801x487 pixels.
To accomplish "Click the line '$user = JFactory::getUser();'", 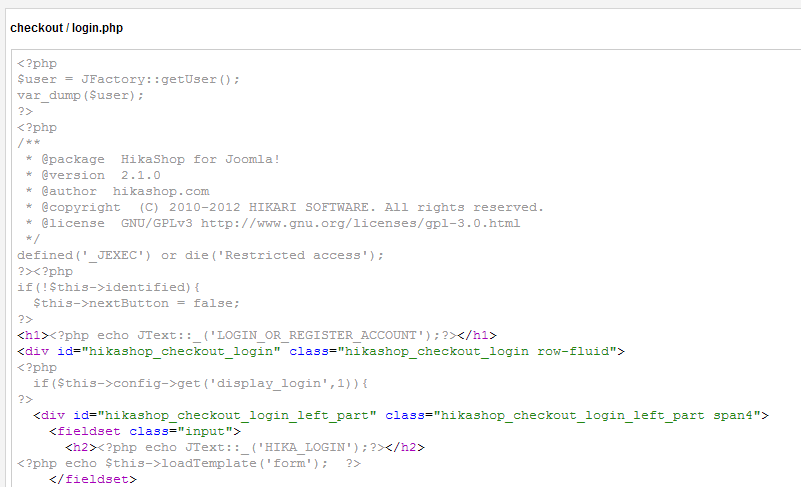I will click(128, 79).
